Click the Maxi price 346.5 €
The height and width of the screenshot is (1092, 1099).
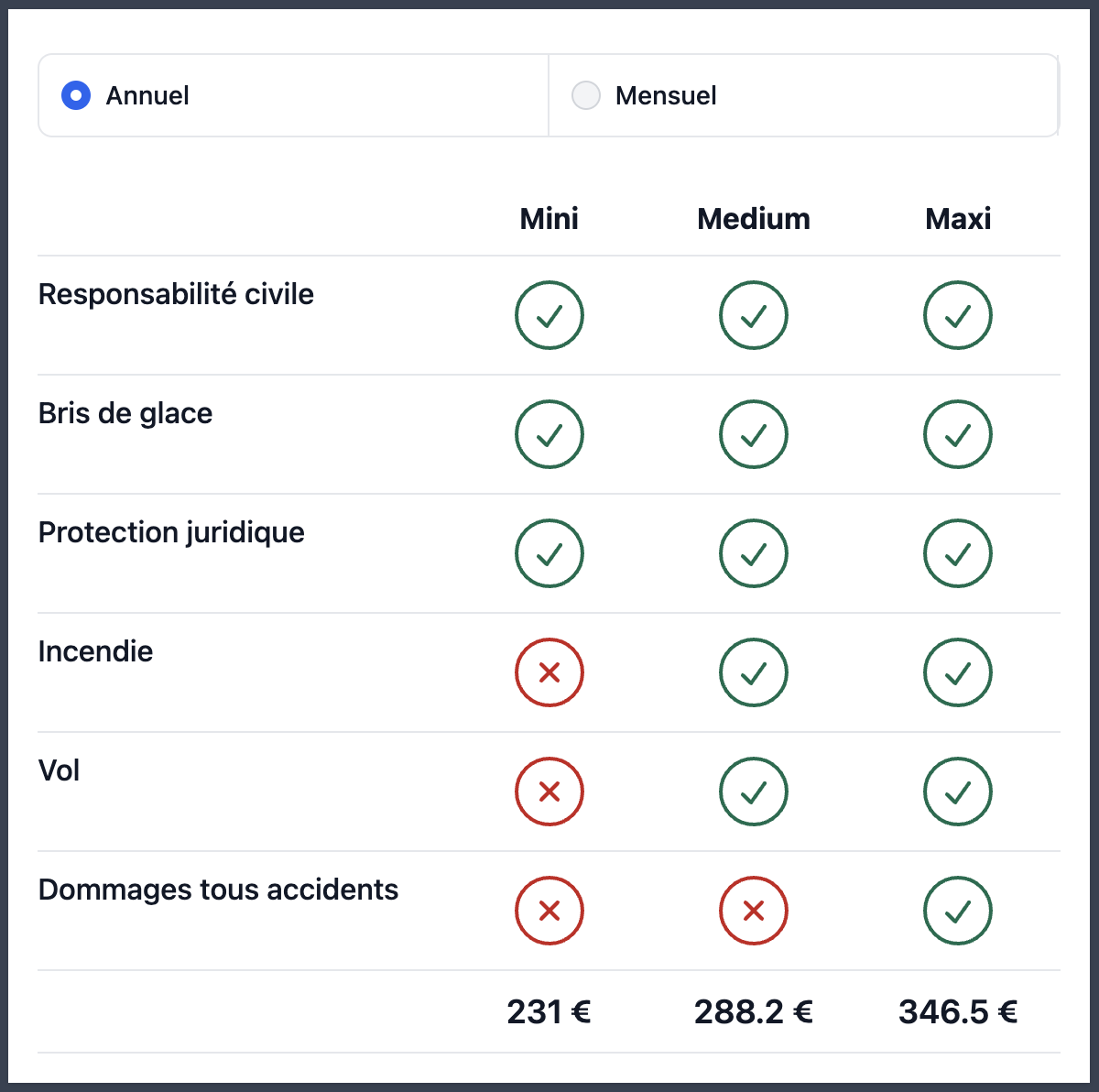pyautogui.click(x=958, y=1011)
